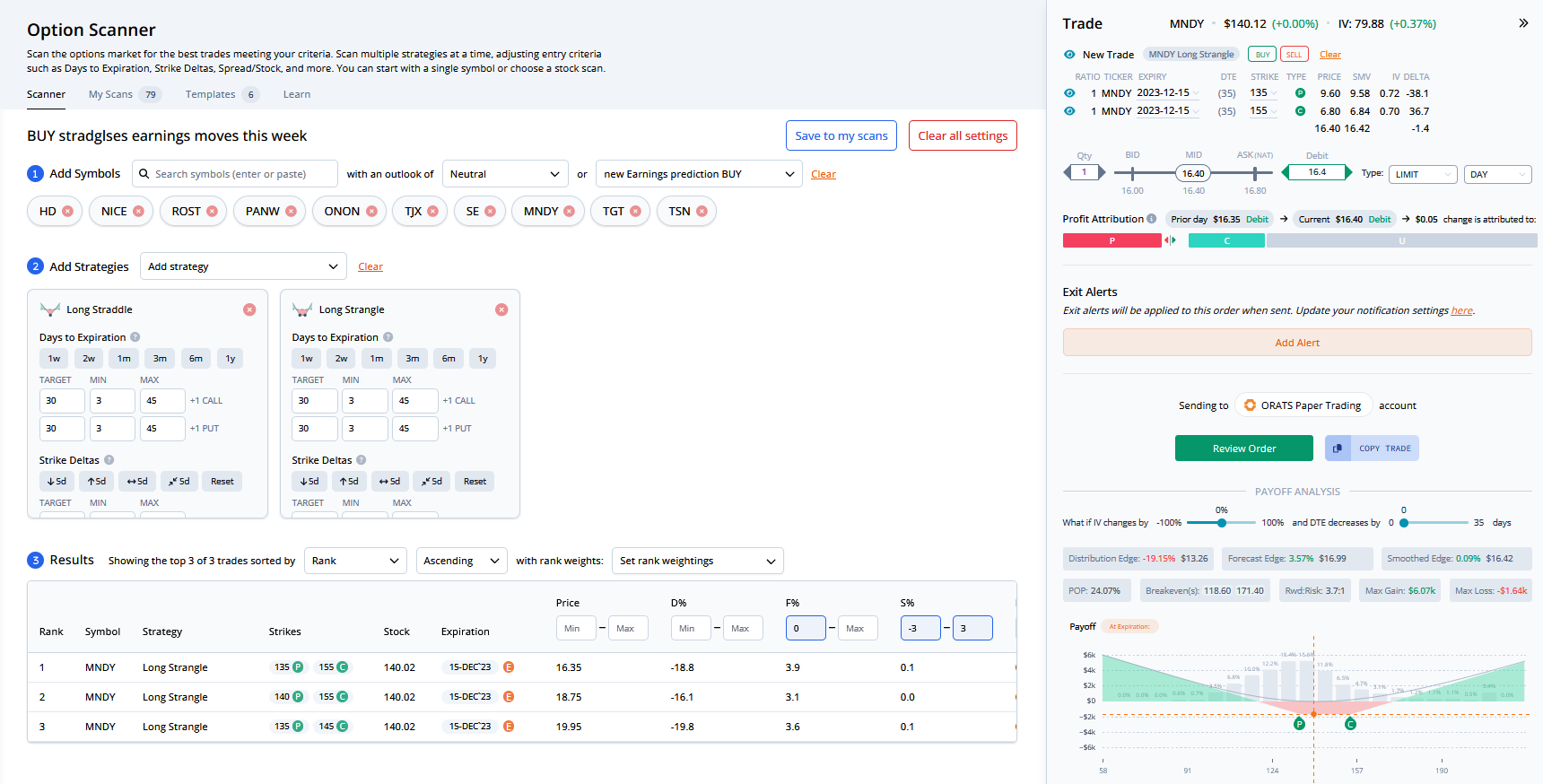Open the new Earnings prediction BUY dropdown
This screenshot has height=784, width=1543.
(699, 174)
